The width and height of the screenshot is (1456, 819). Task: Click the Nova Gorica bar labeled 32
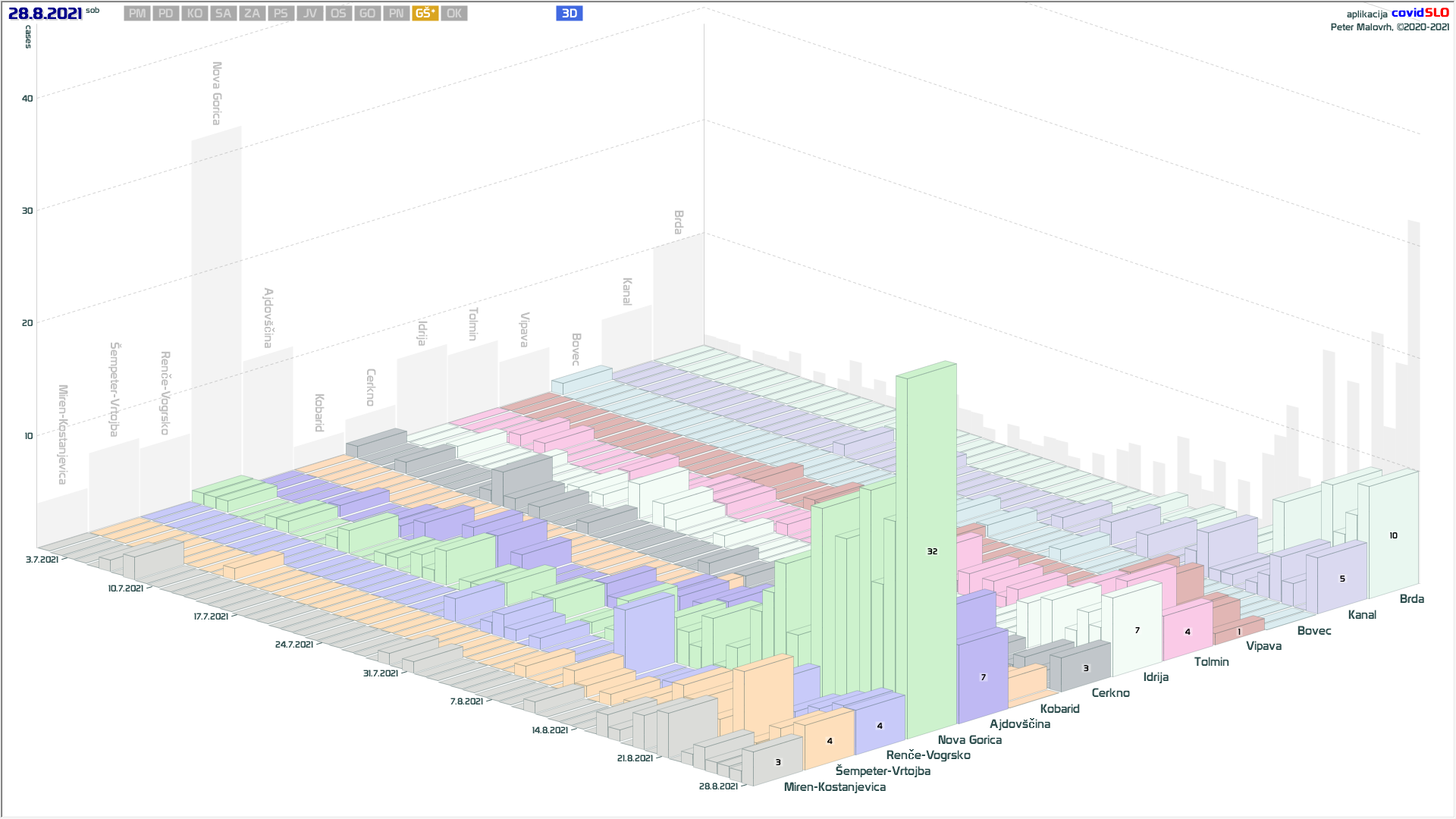932,551
